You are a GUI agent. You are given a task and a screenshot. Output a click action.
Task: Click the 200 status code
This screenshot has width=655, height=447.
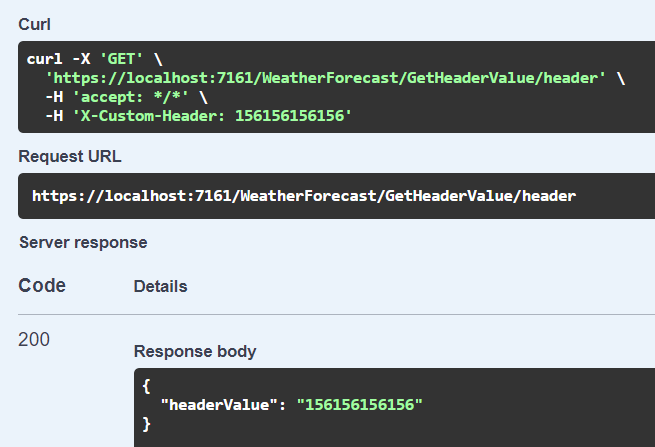pyautogui.click(x=34, y=340)
